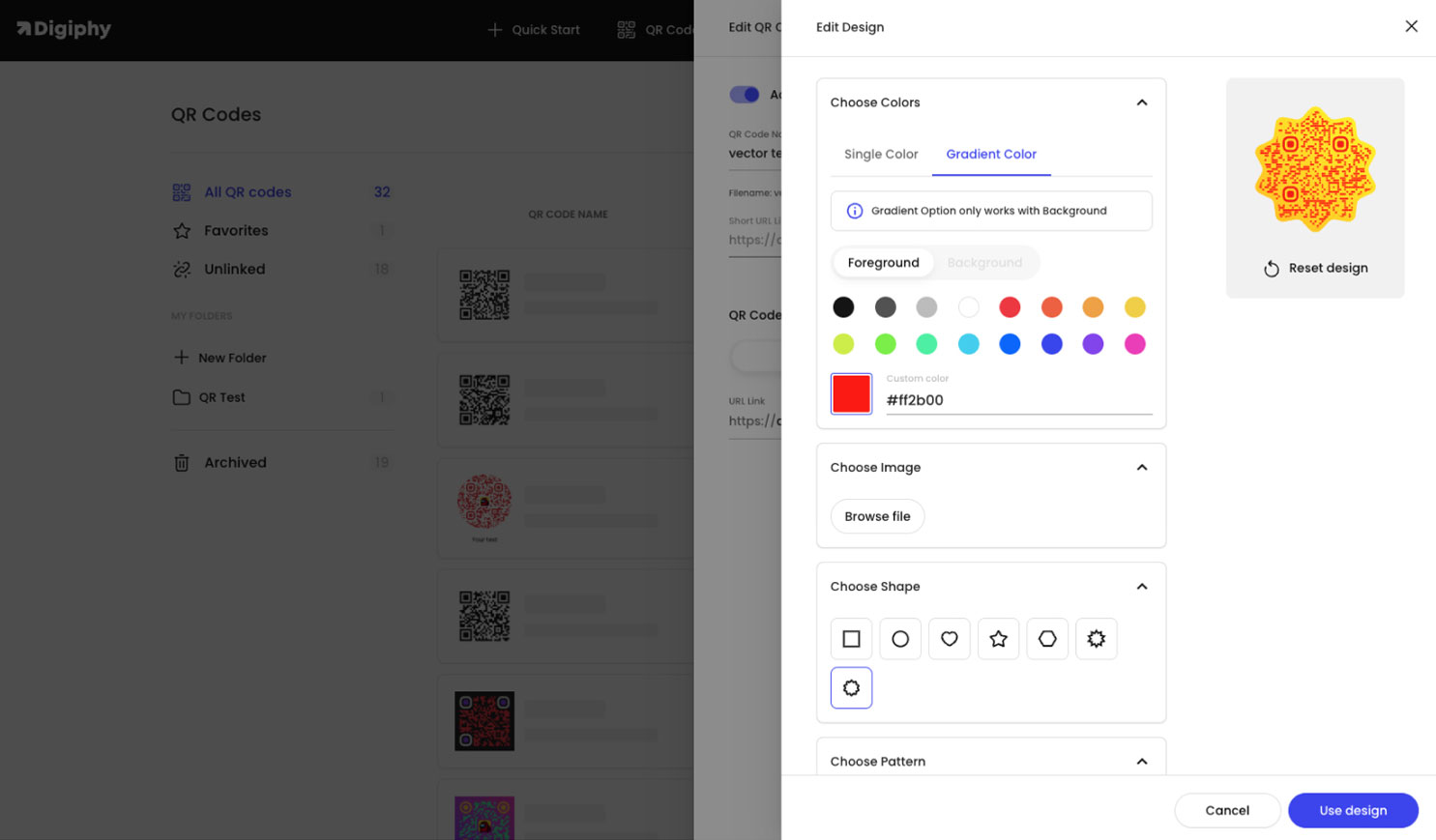Open the Gradient Color tab
This screenshot has height=840, width=1436.
tap(990, 154)
